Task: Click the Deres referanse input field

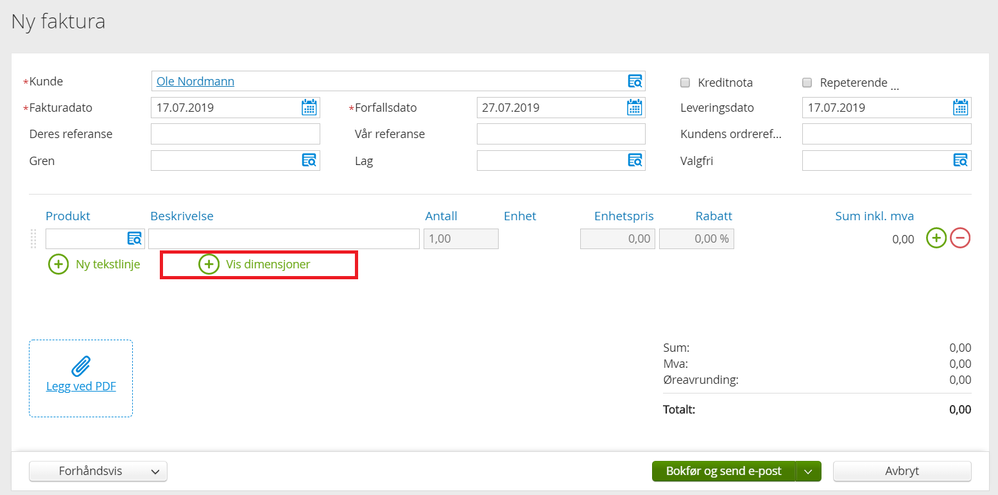Action: pyautogui.click(x=235, y=134)
